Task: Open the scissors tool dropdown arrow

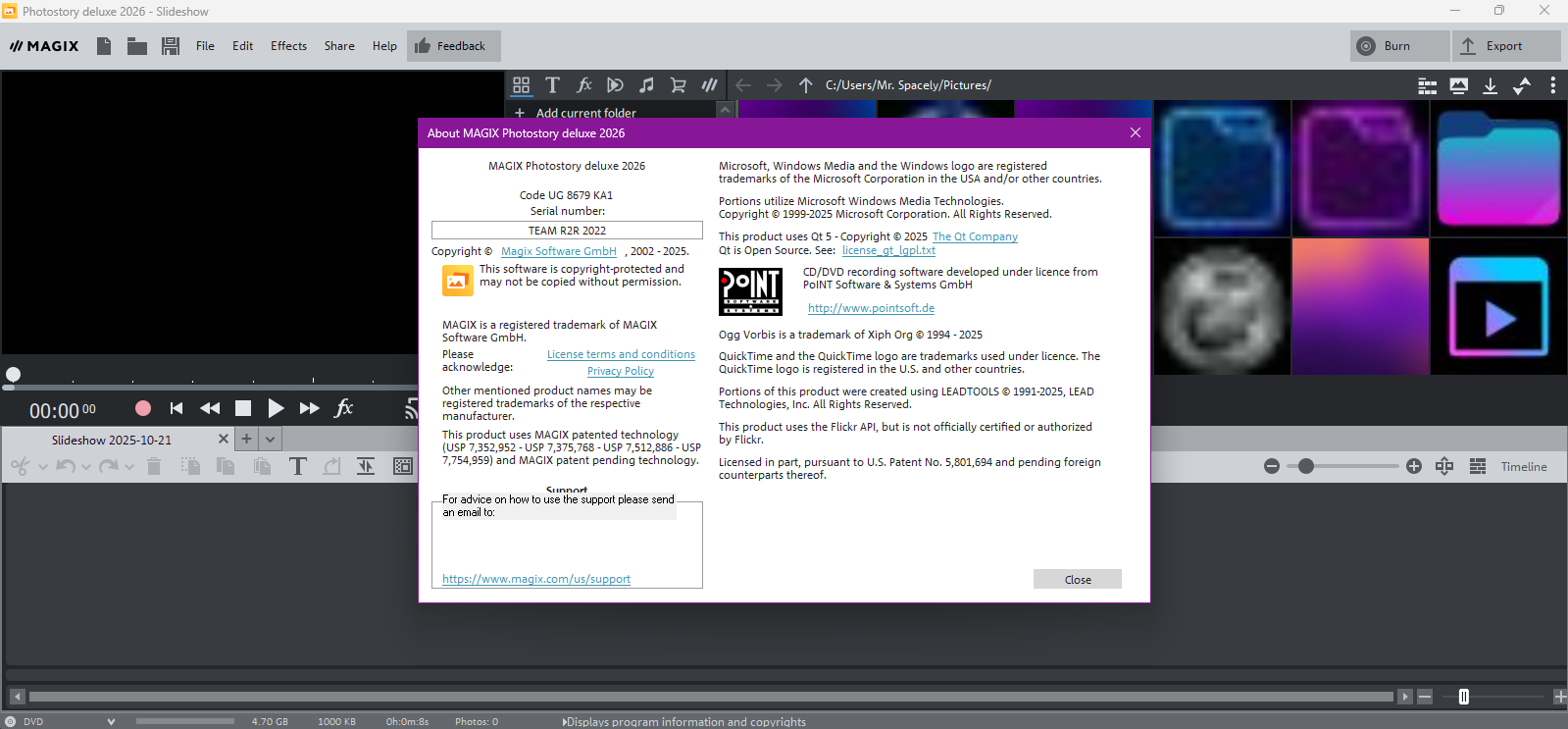Action: (43, 467)
